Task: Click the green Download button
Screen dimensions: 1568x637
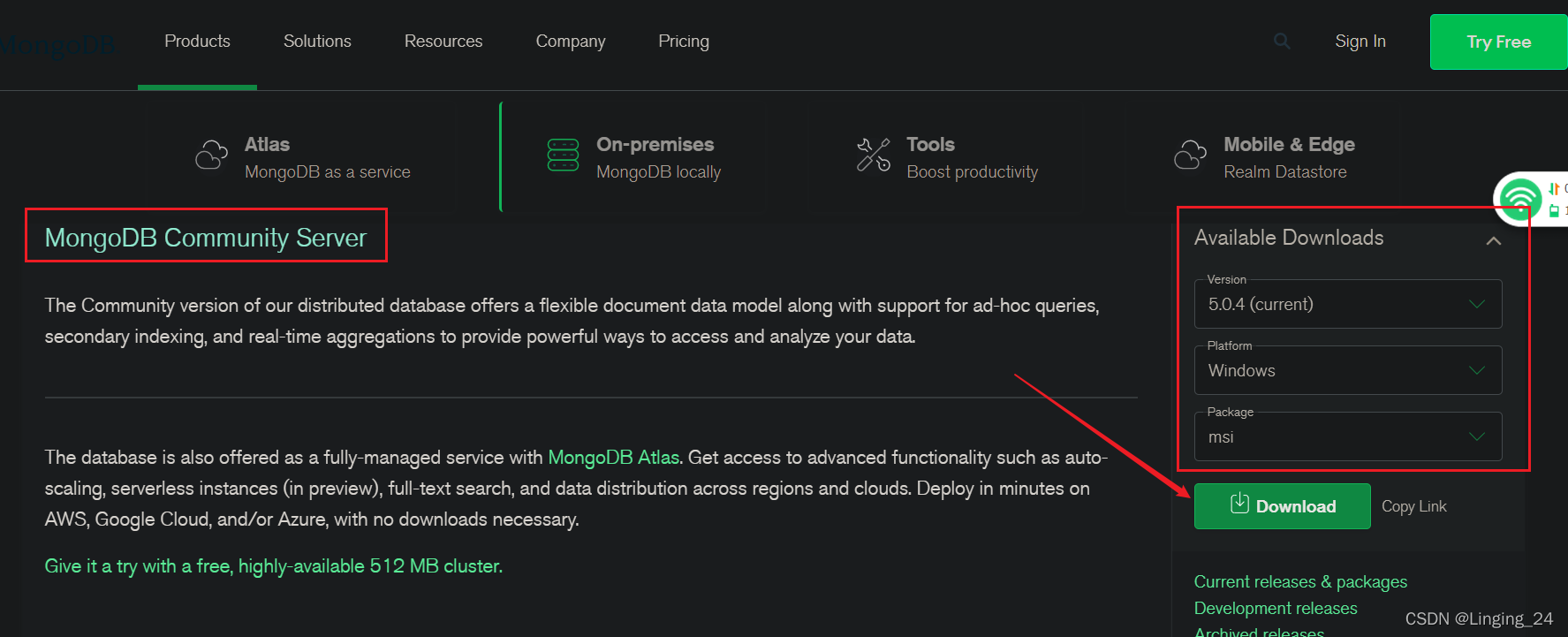Action: 1282,506
